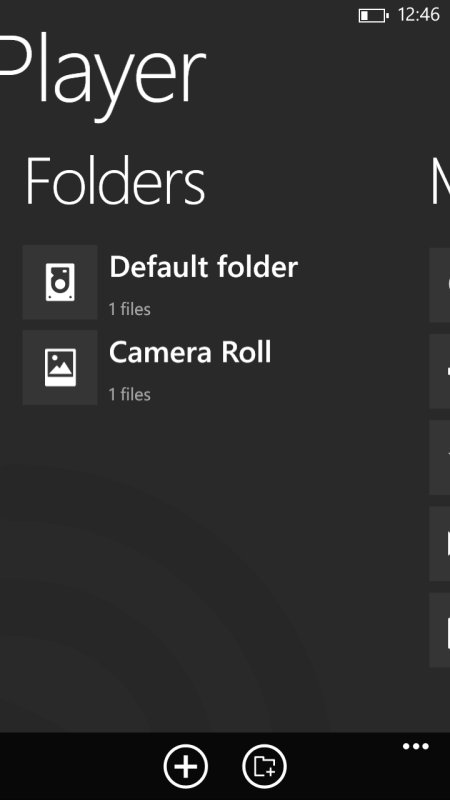
Task: Tap the third partially visible tile on right edge
Action: pos(440,458)
